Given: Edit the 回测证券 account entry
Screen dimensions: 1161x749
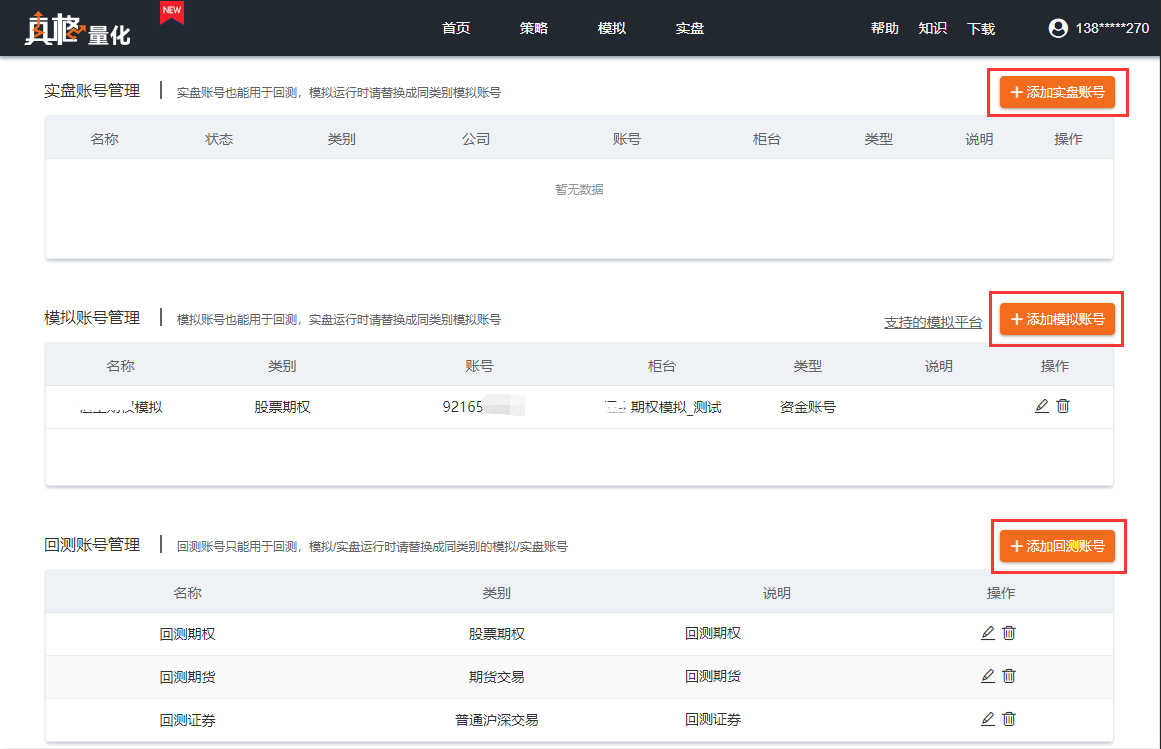Looking at the screenshot, I should [x=988, y=719].
